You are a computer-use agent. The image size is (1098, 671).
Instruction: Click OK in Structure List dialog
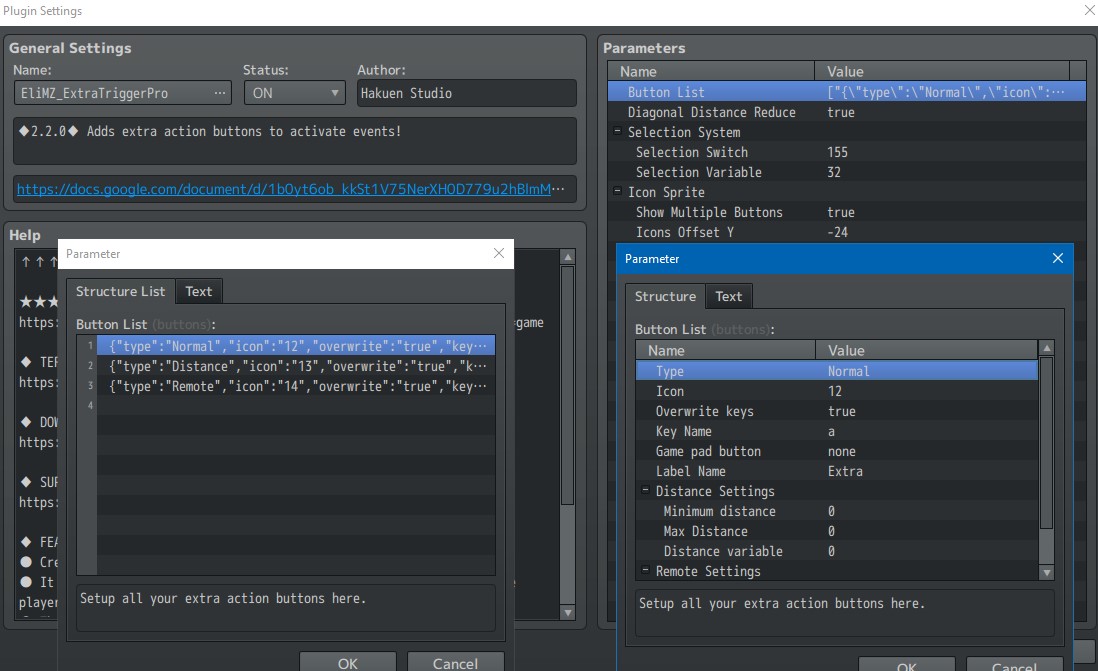(x=347, y=662)
